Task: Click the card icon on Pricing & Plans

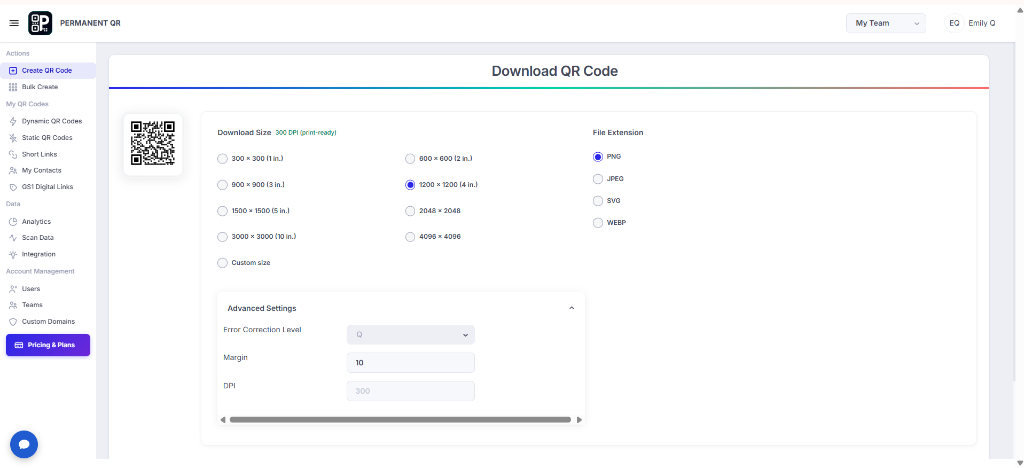Action: pyautogui.click(x=19, y=345)
